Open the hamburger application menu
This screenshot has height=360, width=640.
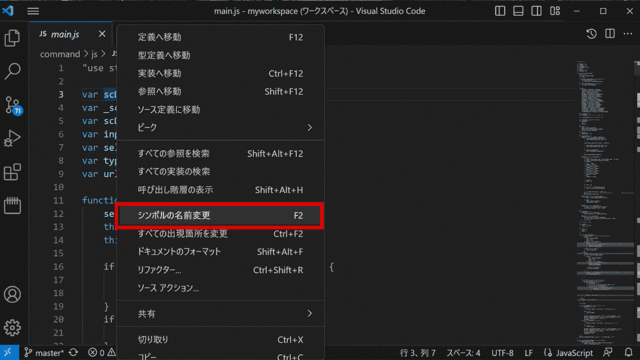[33, 11]
